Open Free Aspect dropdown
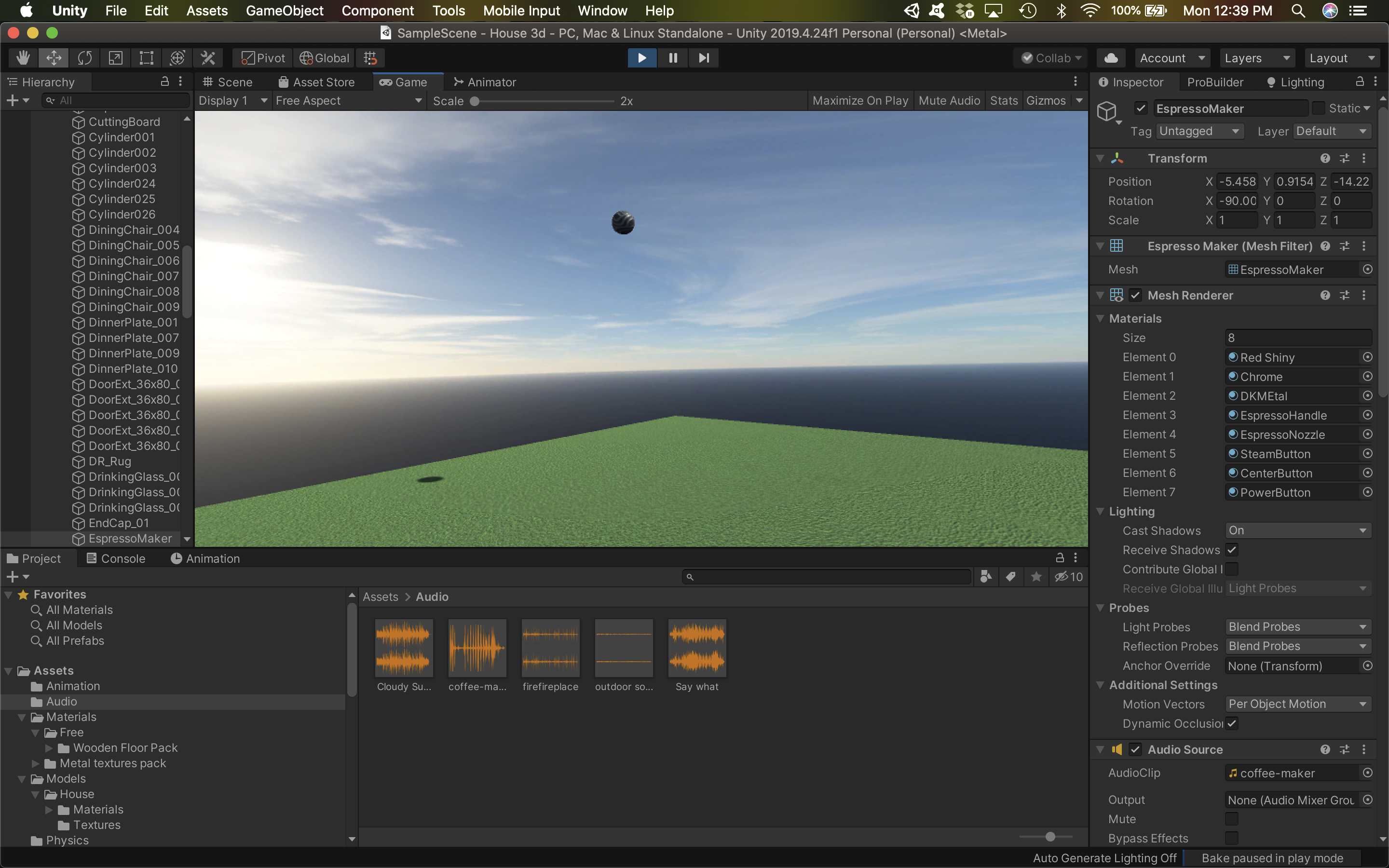Screen dimensions: 1389x868 coord(349,100)
